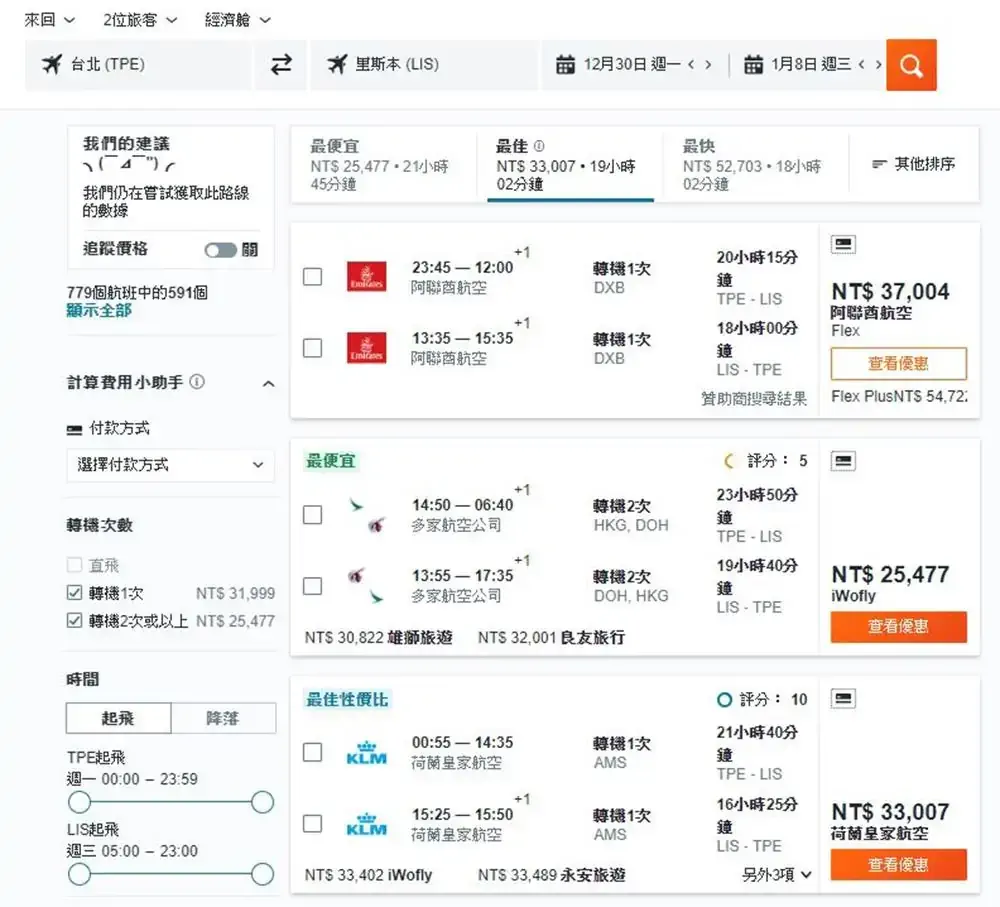Image resolution: width=1000 pixels, height=907 pixels.
Task: Click sort lines icon beside 其他排序
Action: pyautogui.click(x=879, y=164)
